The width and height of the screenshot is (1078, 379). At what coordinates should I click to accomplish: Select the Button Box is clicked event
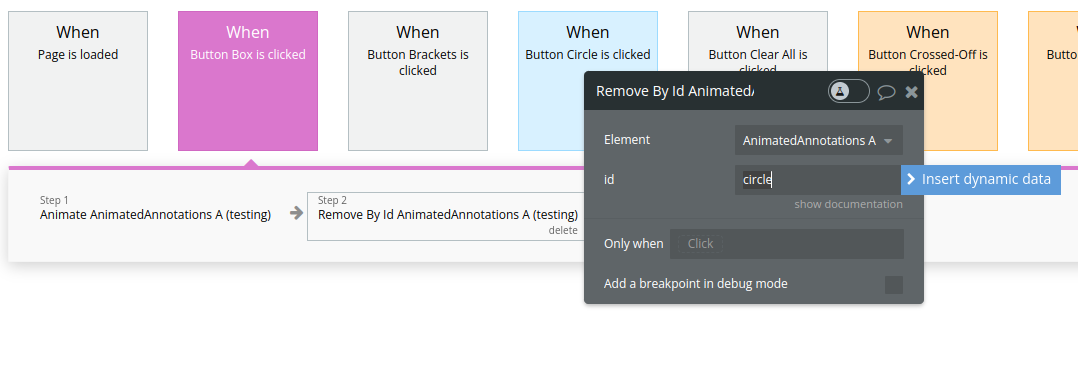(x=248, y=80)
